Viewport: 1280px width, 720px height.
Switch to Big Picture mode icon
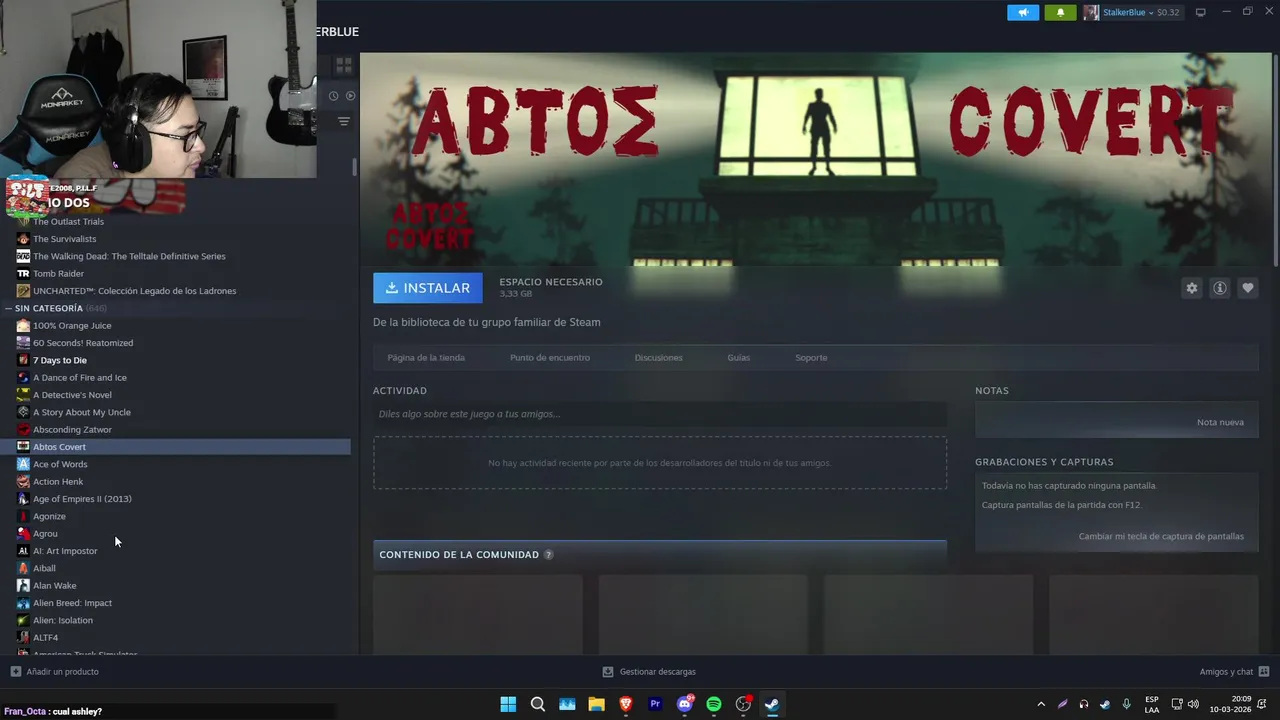coord(1201,12)
